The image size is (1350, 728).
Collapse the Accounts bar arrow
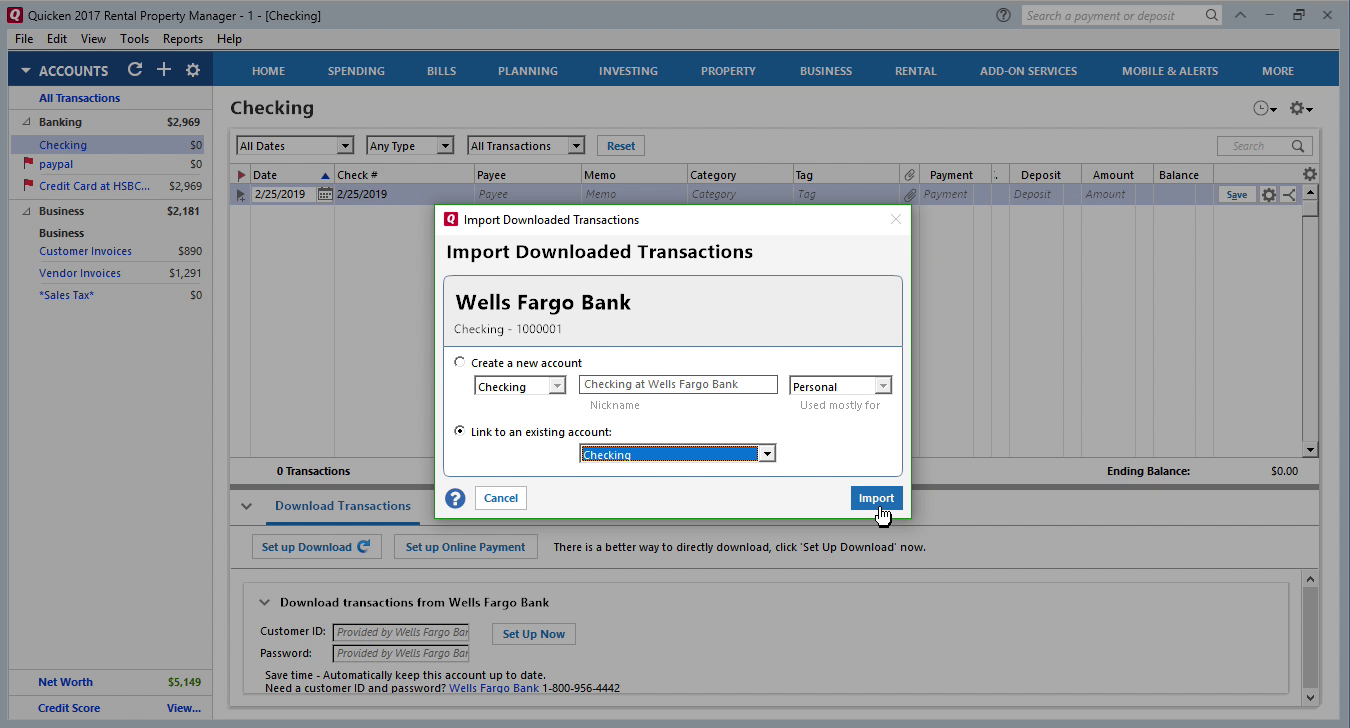pyautogui.click(x=26, y=71)
